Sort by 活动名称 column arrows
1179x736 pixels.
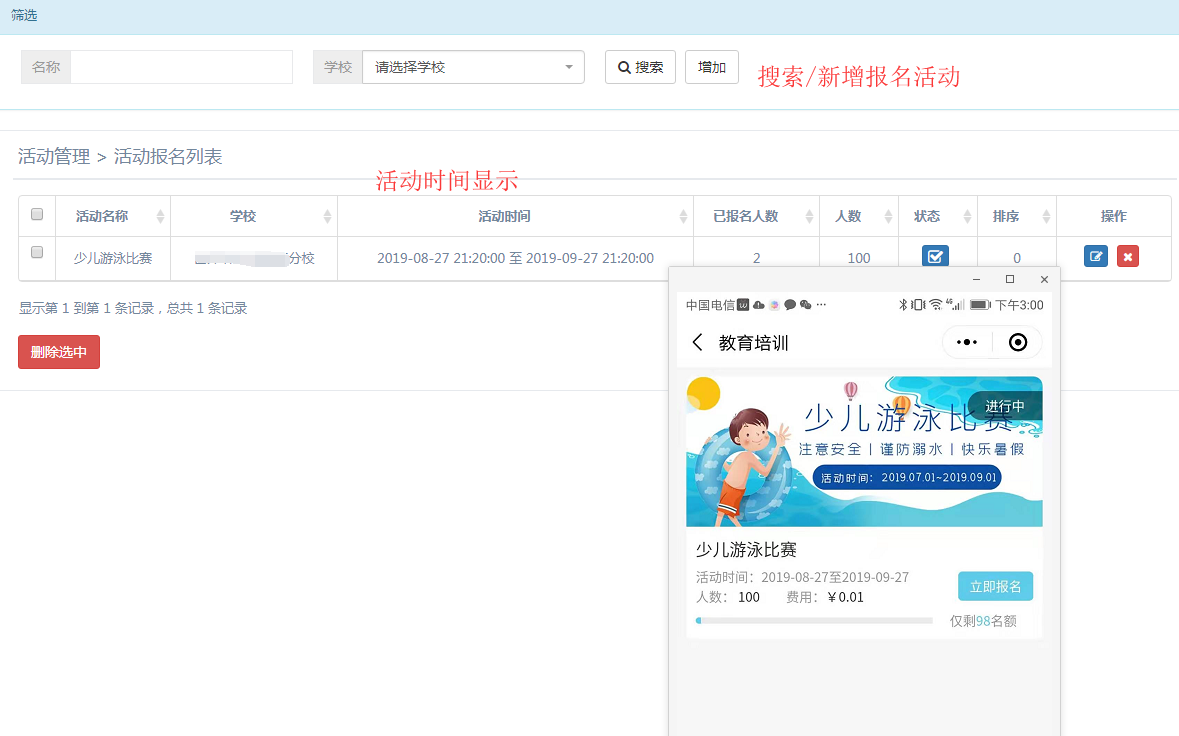160,217
